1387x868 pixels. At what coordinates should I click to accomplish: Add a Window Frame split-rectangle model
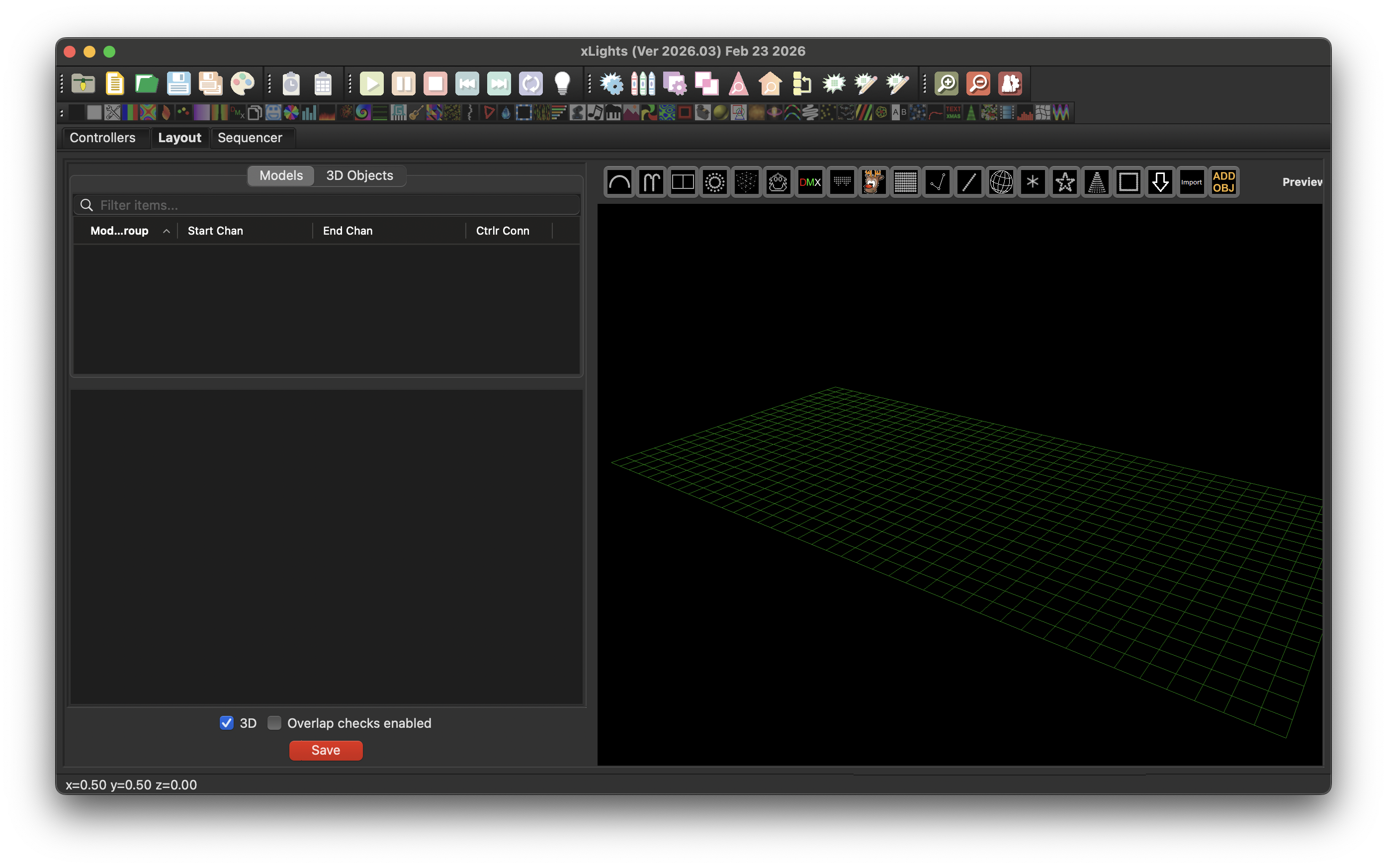pos(683,182)
